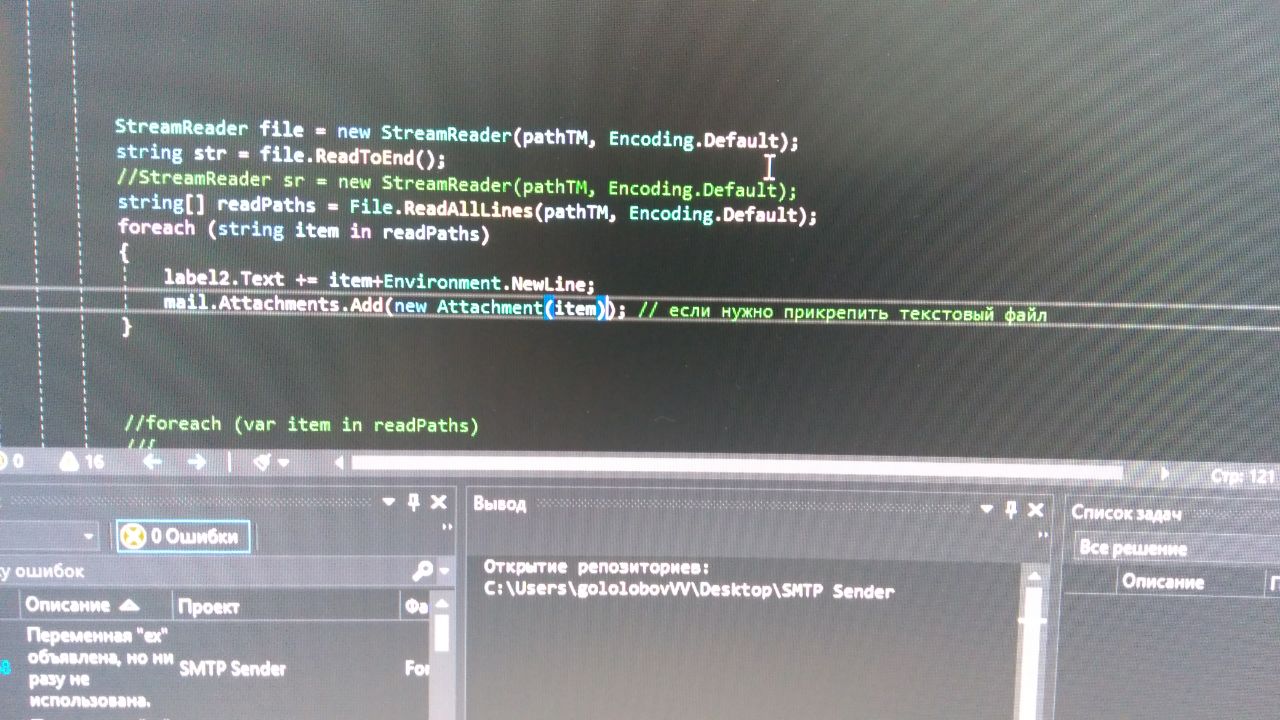
Task: Close the 'Вывод' output panel
Action: [x=1035, y=511]
